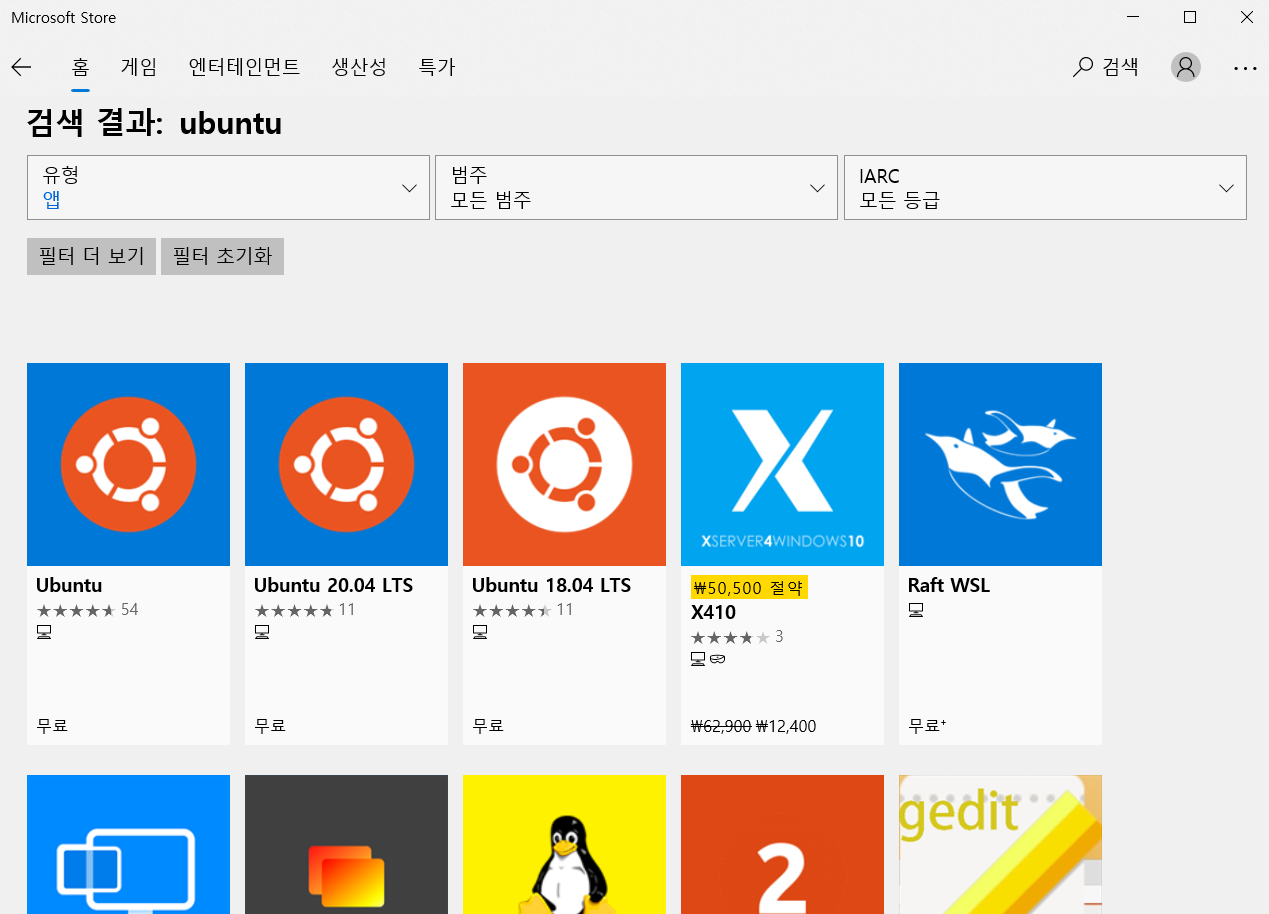Open the Ubuntu app tile image
Image resolution: width=1269 pixels, height=914 pixels.
(128, 464)
